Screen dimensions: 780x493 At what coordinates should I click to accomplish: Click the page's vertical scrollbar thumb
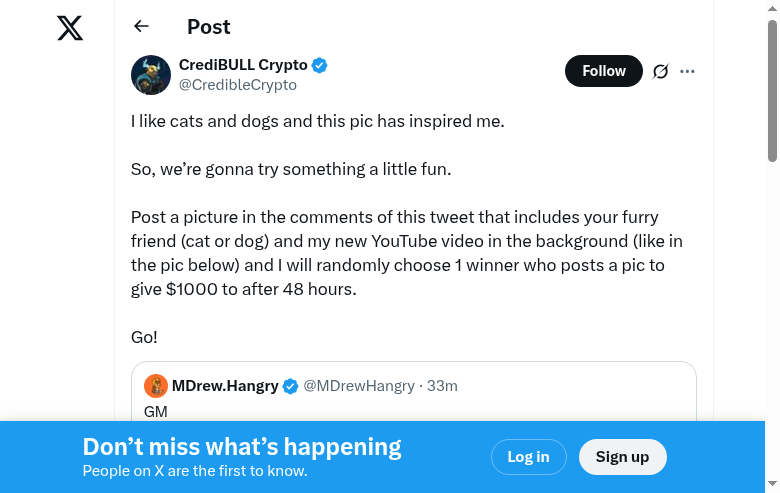click(x=772, y=90)
